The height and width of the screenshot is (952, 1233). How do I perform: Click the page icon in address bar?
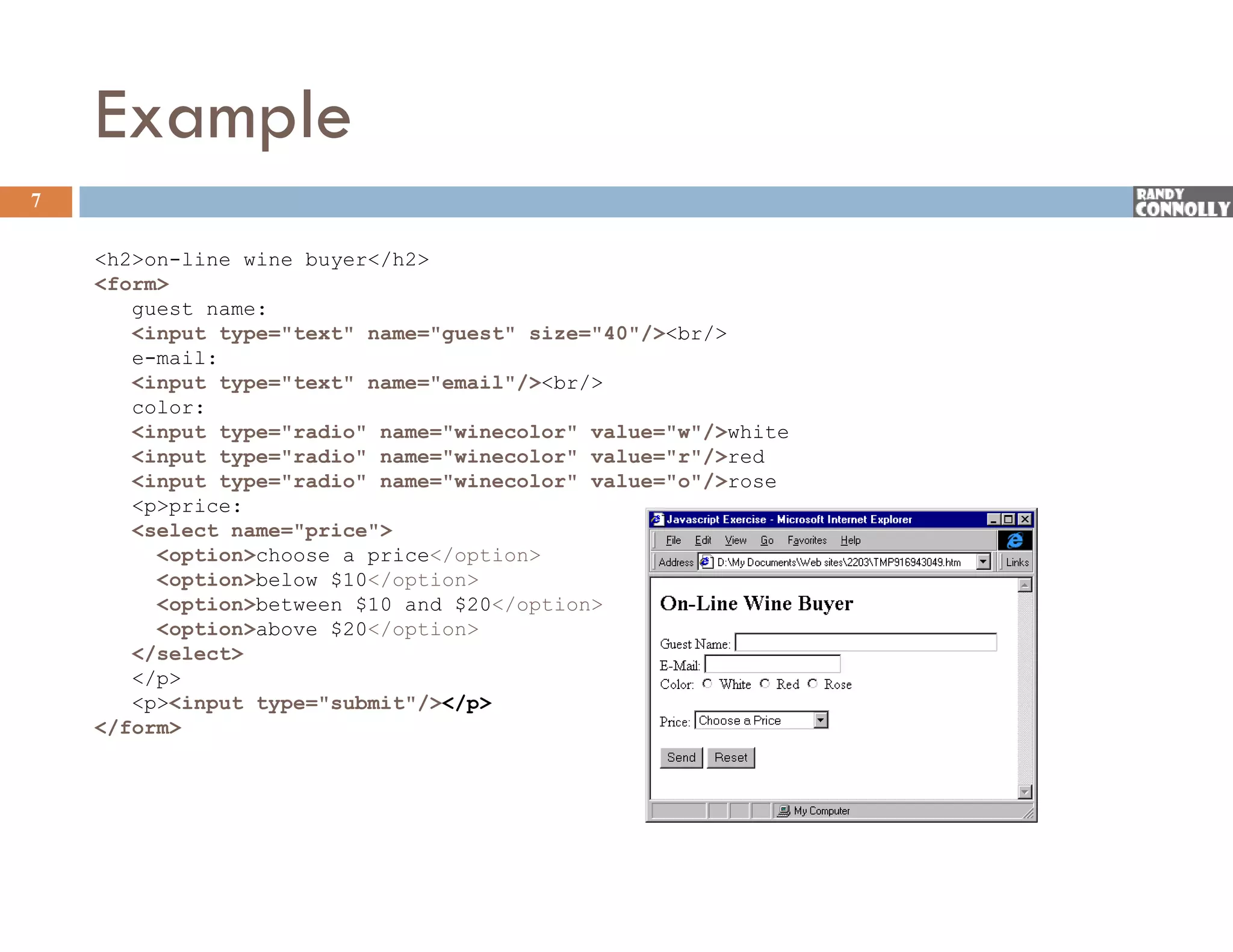coord(707,562)
